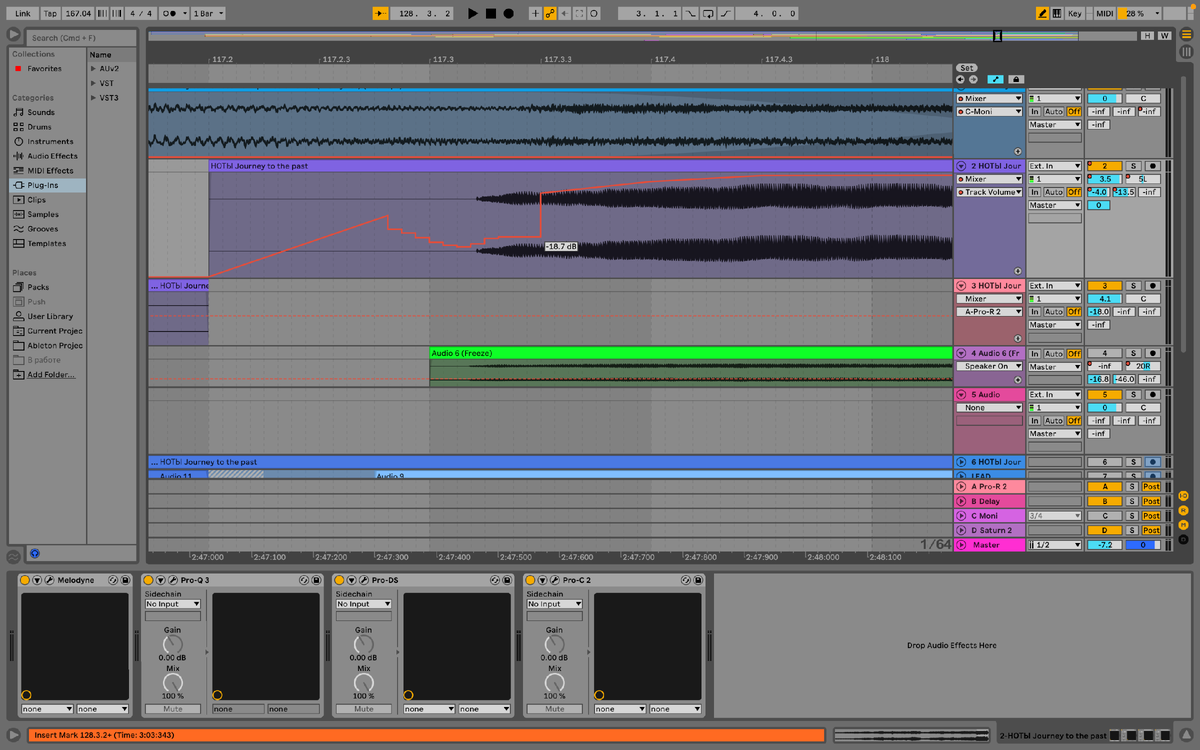This screenshot has height=750, width=1200.
Task: Open the Sounds category
Action: click(41, 112)
